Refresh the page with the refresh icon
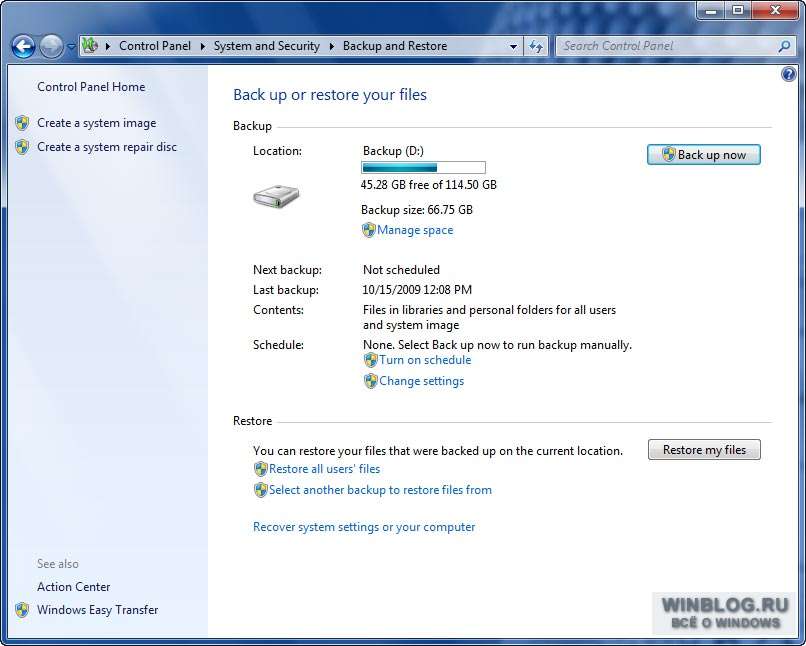Image resolution: width=806 pixels, height=646 pixels. coord(536,47)
